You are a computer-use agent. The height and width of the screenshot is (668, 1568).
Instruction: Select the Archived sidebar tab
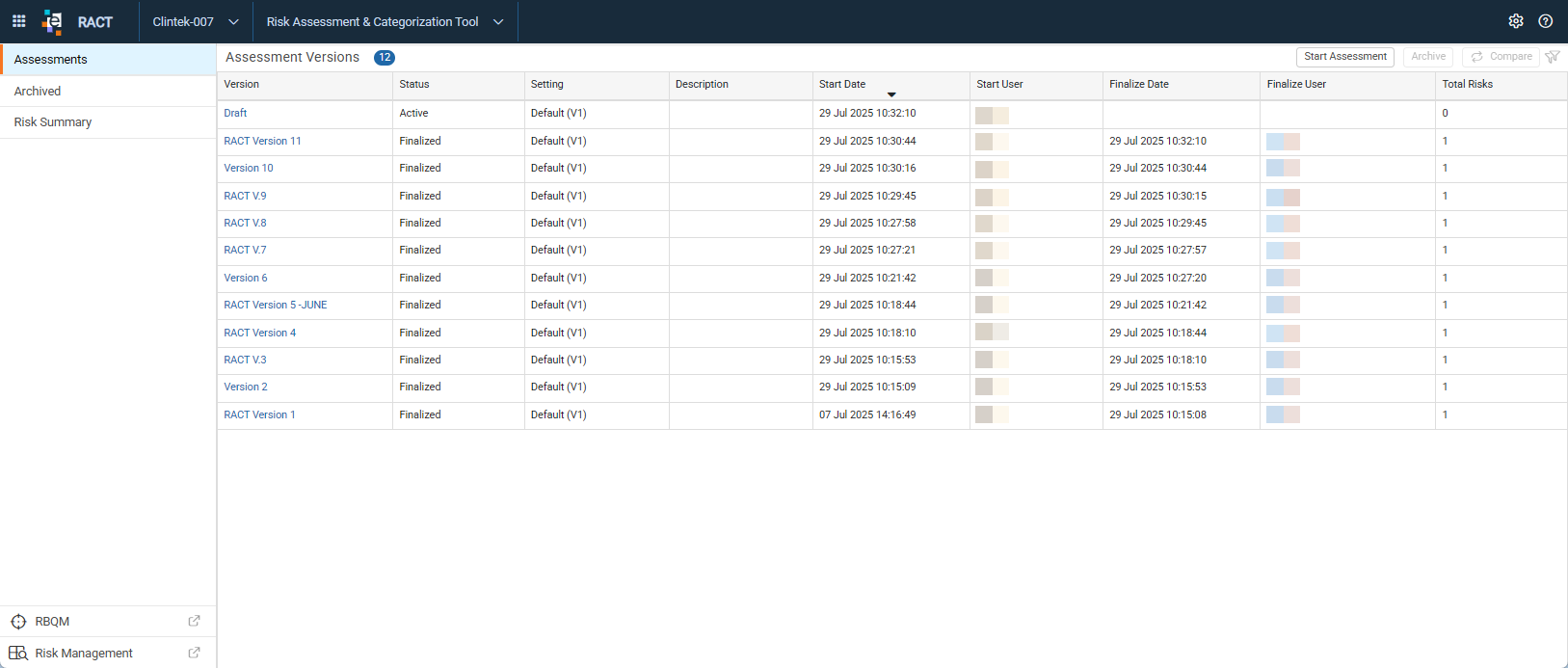108,91
